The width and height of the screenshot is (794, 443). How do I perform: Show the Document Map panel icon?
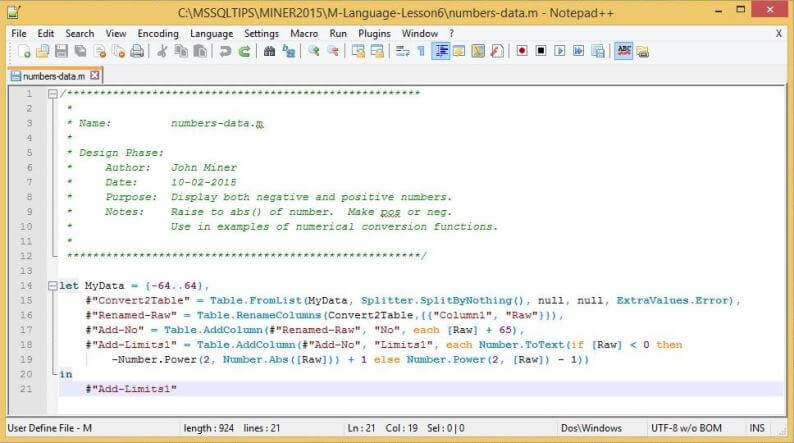pos(478,51)
